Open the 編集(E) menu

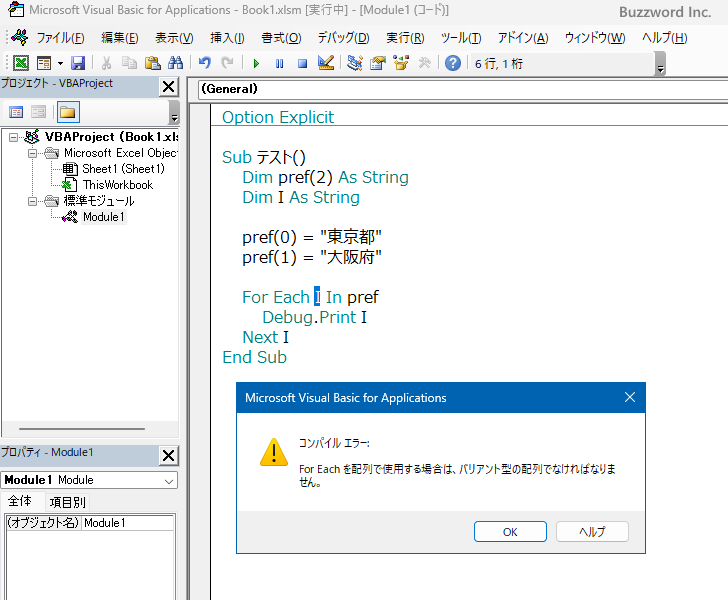click(x=120, y=38)
